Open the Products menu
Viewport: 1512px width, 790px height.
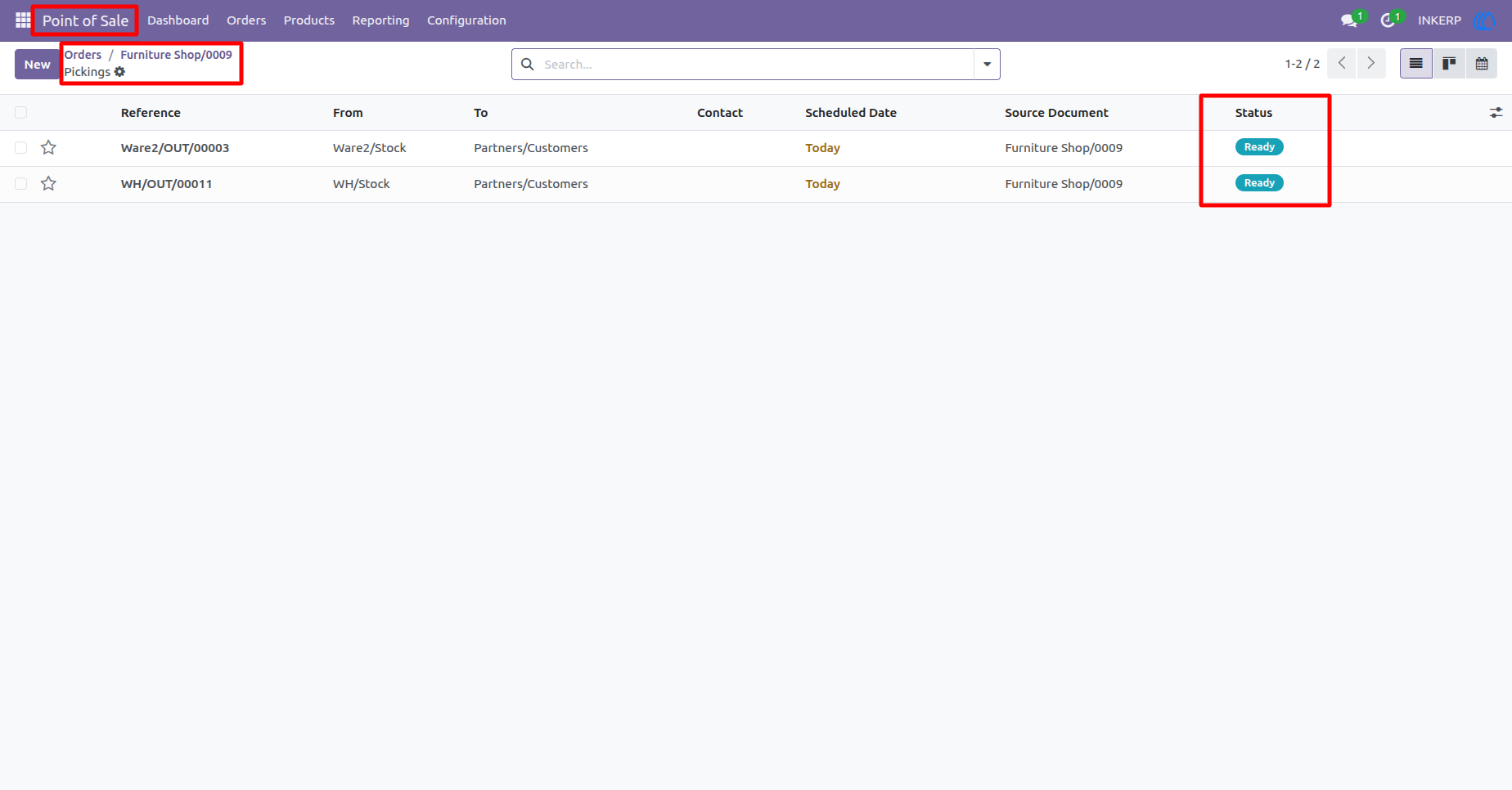tap(309, 20)
